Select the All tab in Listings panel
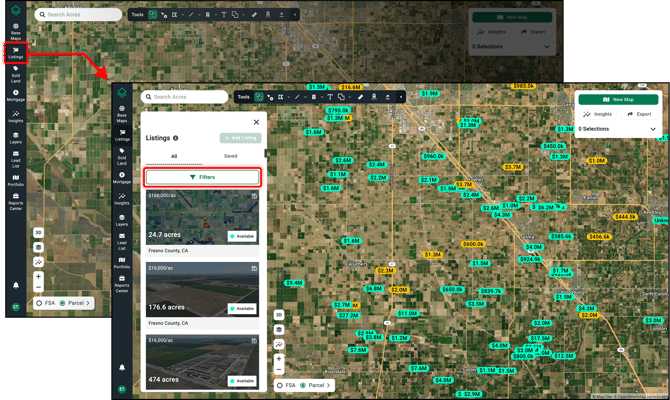This screenshot has height=400, width=670. pyautogui.click(x=174, y=156)
